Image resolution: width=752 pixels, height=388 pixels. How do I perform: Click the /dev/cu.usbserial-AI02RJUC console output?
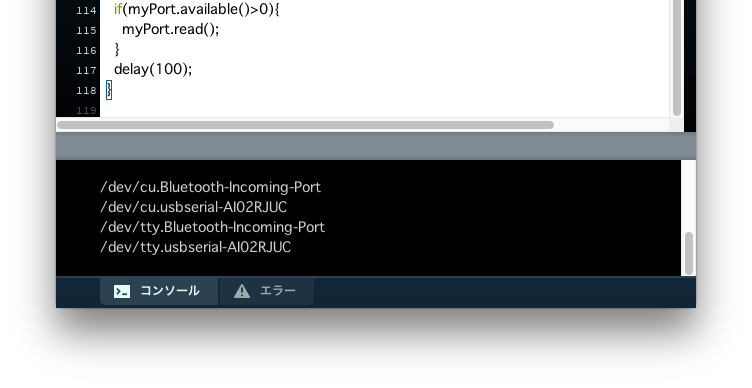coord(193,207)
